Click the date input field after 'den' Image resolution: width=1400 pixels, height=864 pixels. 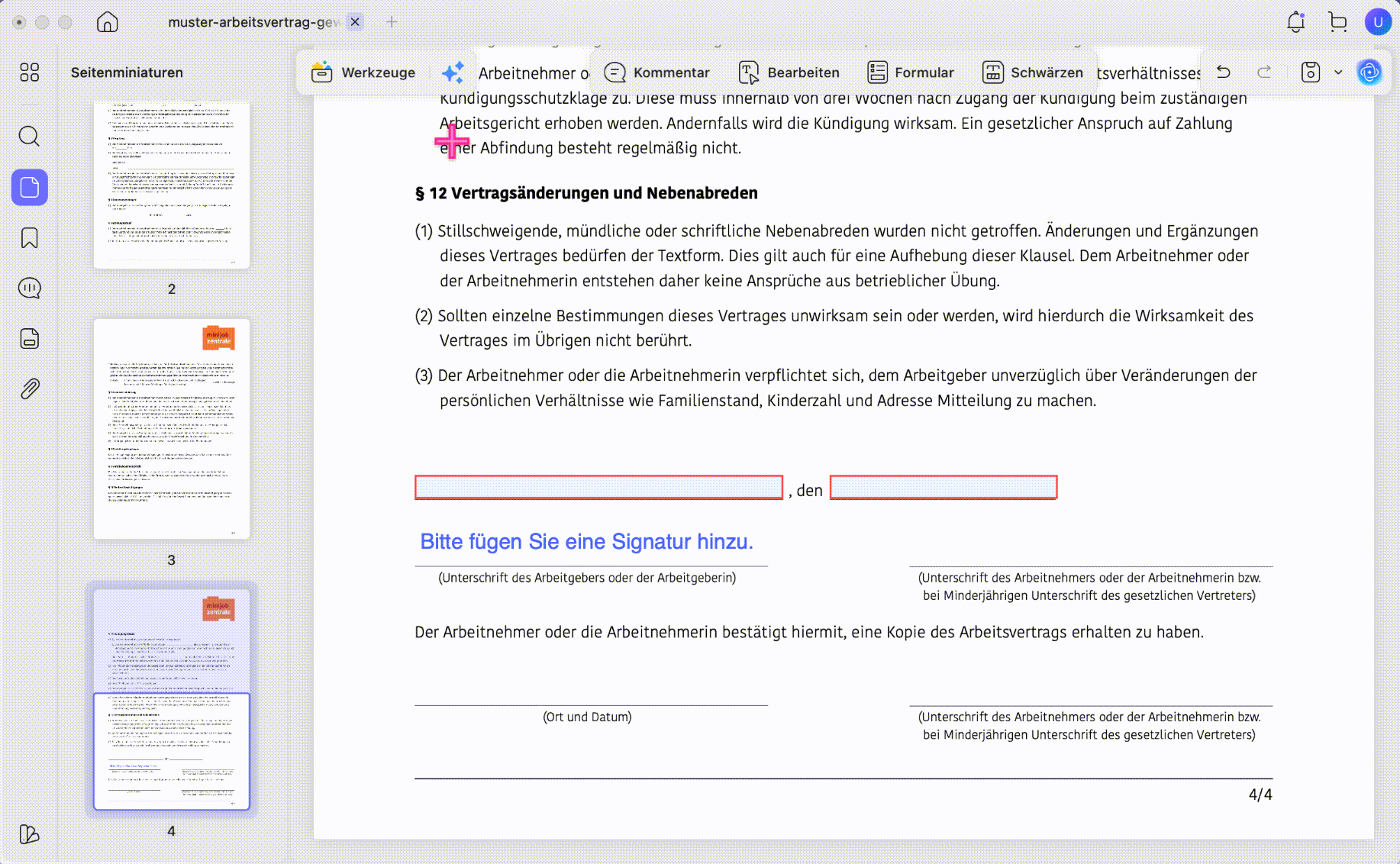coord(944,488)
